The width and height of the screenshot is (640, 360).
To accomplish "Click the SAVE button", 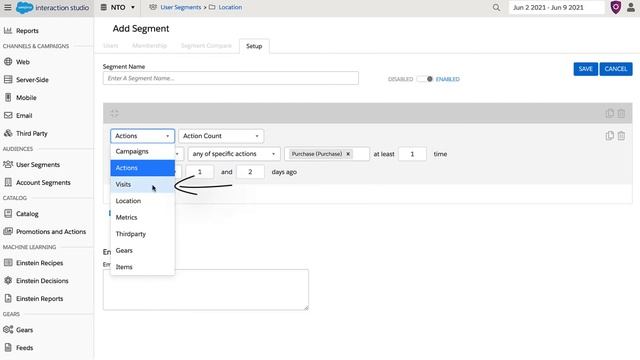I will (585, 69).
